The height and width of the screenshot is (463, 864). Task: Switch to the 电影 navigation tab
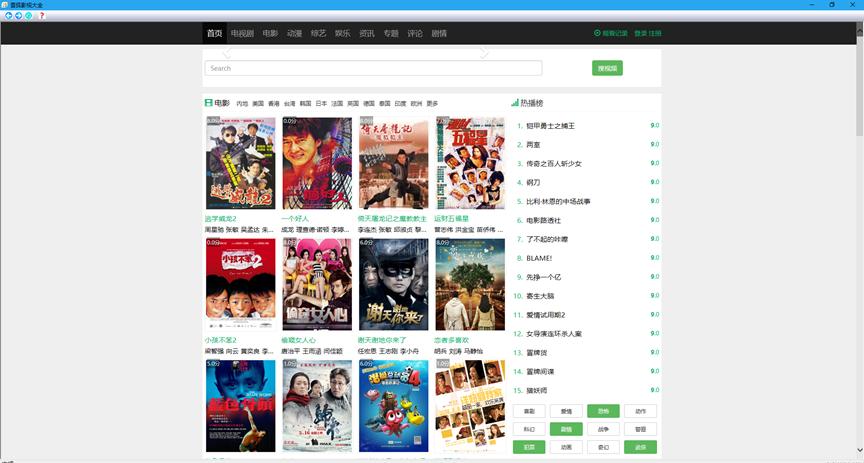click(270, 33)
